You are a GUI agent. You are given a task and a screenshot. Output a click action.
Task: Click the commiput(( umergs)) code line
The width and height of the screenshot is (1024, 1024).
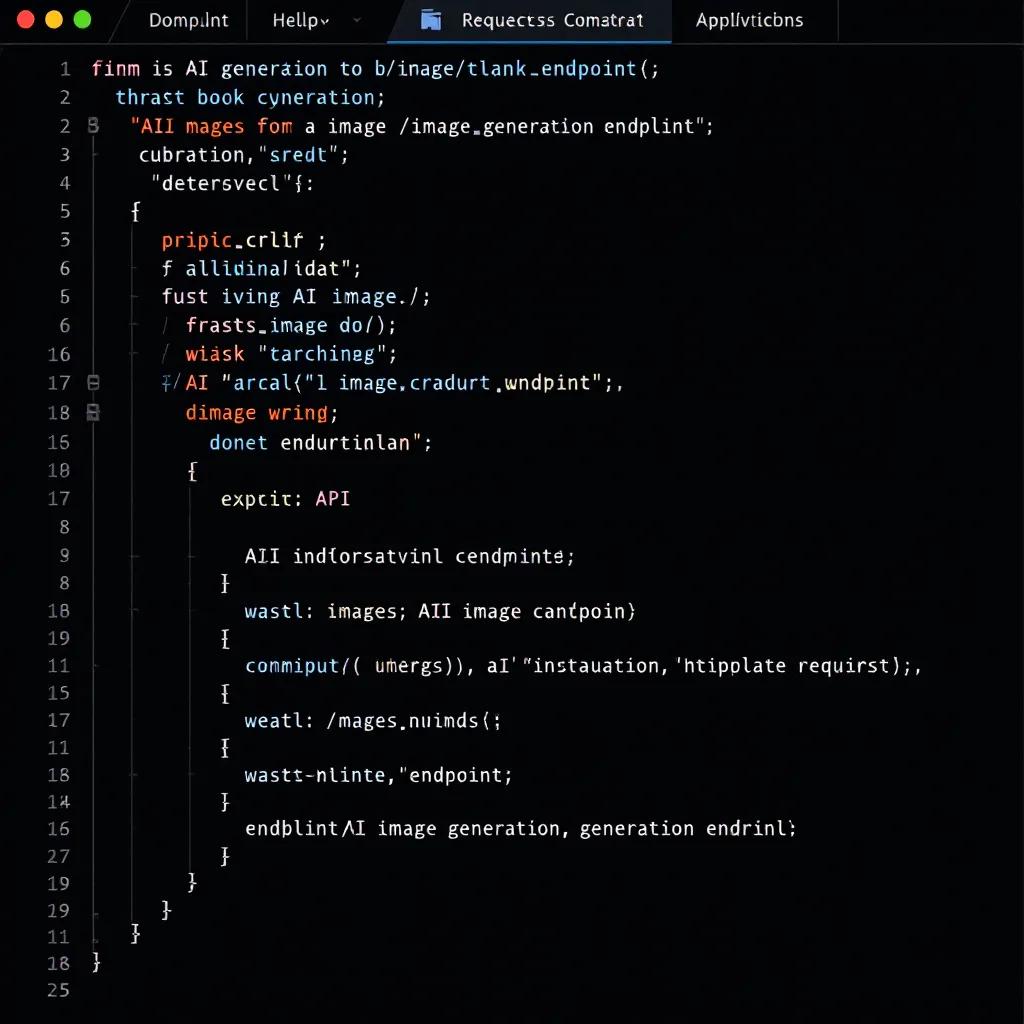pos(583,666)
